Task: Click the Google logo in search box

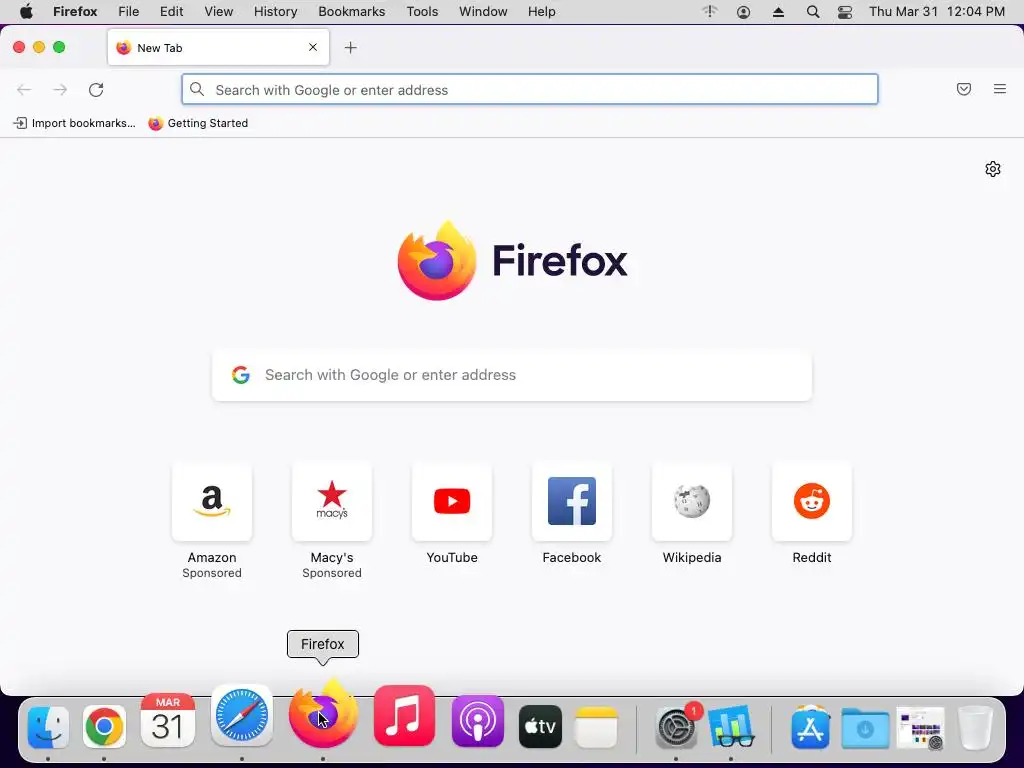Action: click(240, 375)
